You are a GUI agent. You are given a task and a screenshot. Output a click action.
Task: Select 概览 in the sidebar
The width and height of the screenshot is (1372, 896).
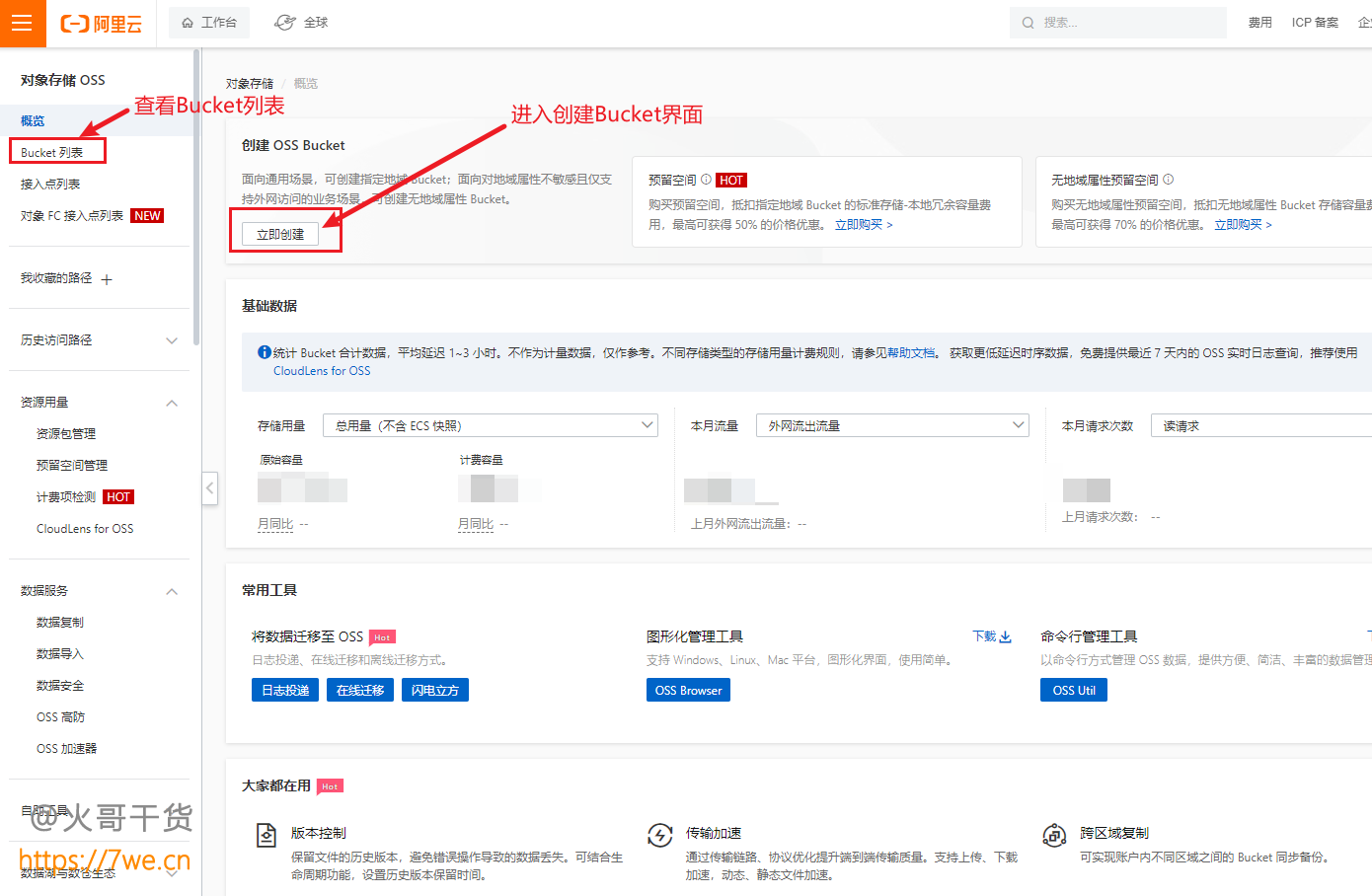(x=33, y=120)
